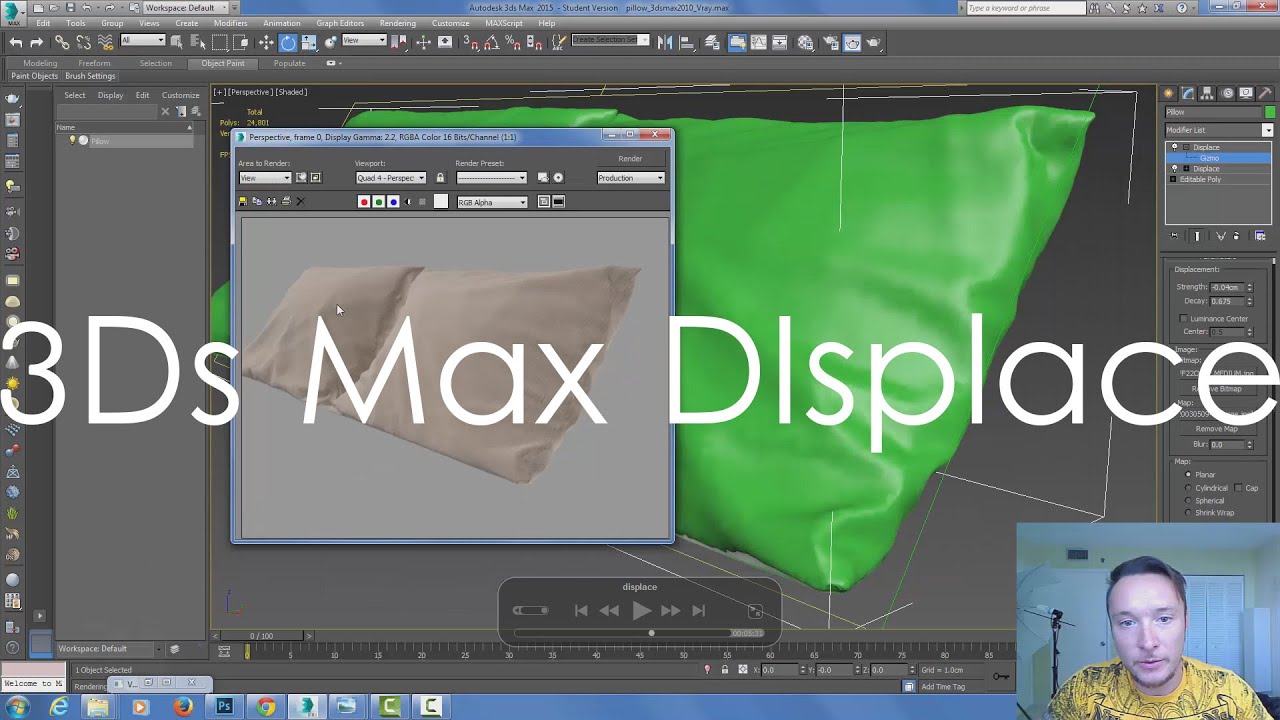Open the Utilities hammer panel tab
Screen dimensions: 1280x720
click(x=1264, y=93)
